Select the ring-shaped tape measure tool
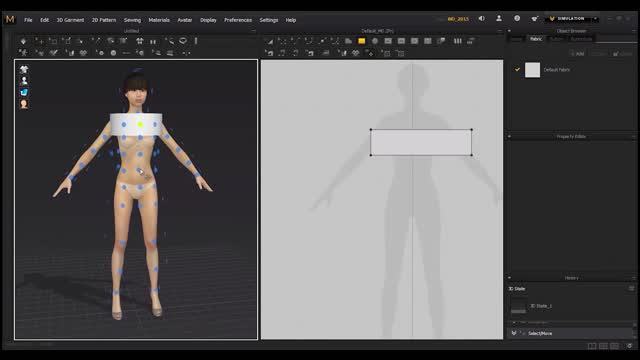 tap(183, 41)
